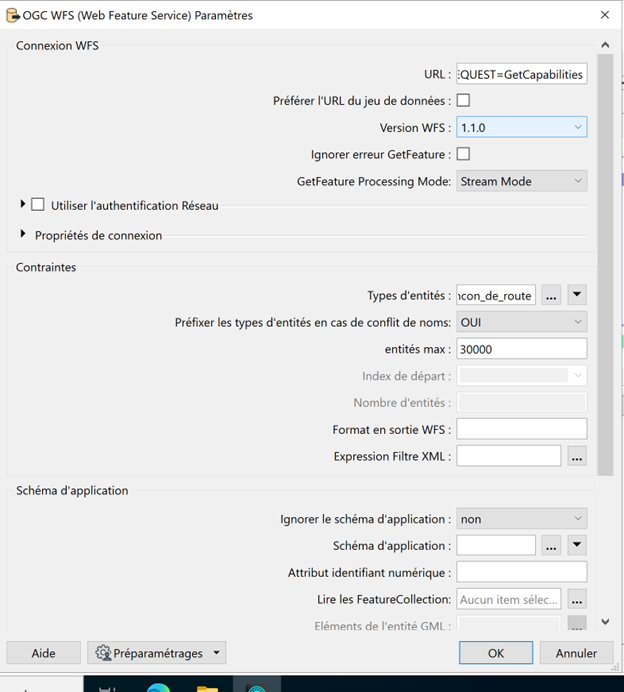Click the OGC WFS title bar icon

tap(13, 15)
